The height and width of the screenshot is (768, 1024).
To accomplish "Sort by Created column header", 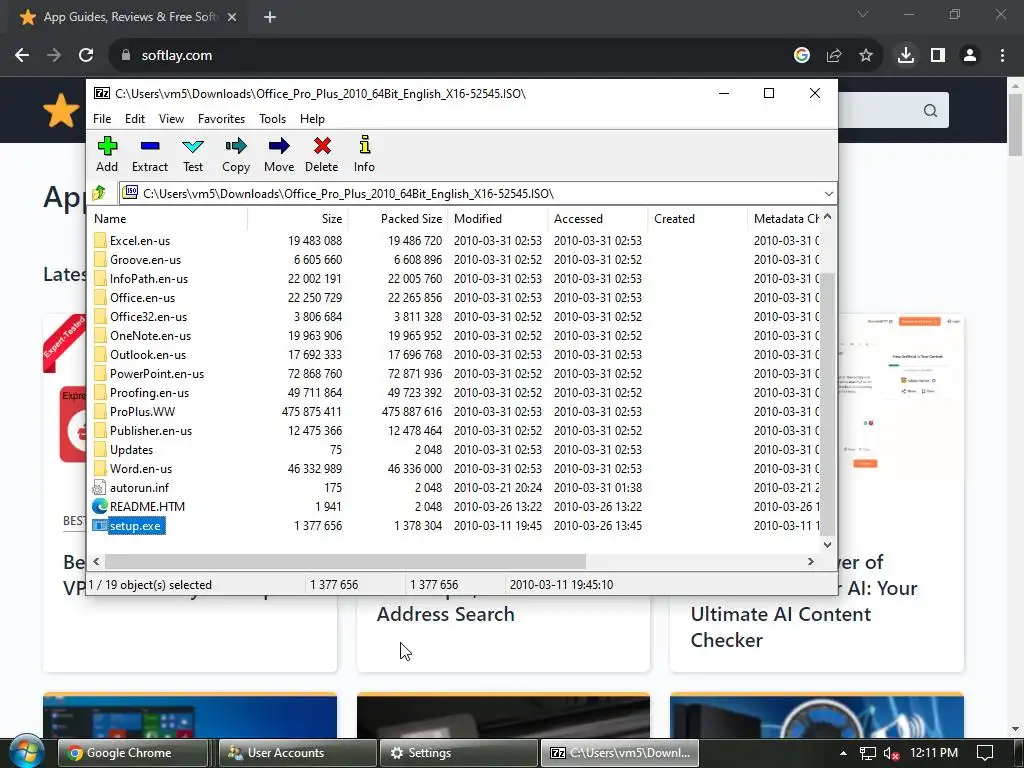I will click(697, 219).
